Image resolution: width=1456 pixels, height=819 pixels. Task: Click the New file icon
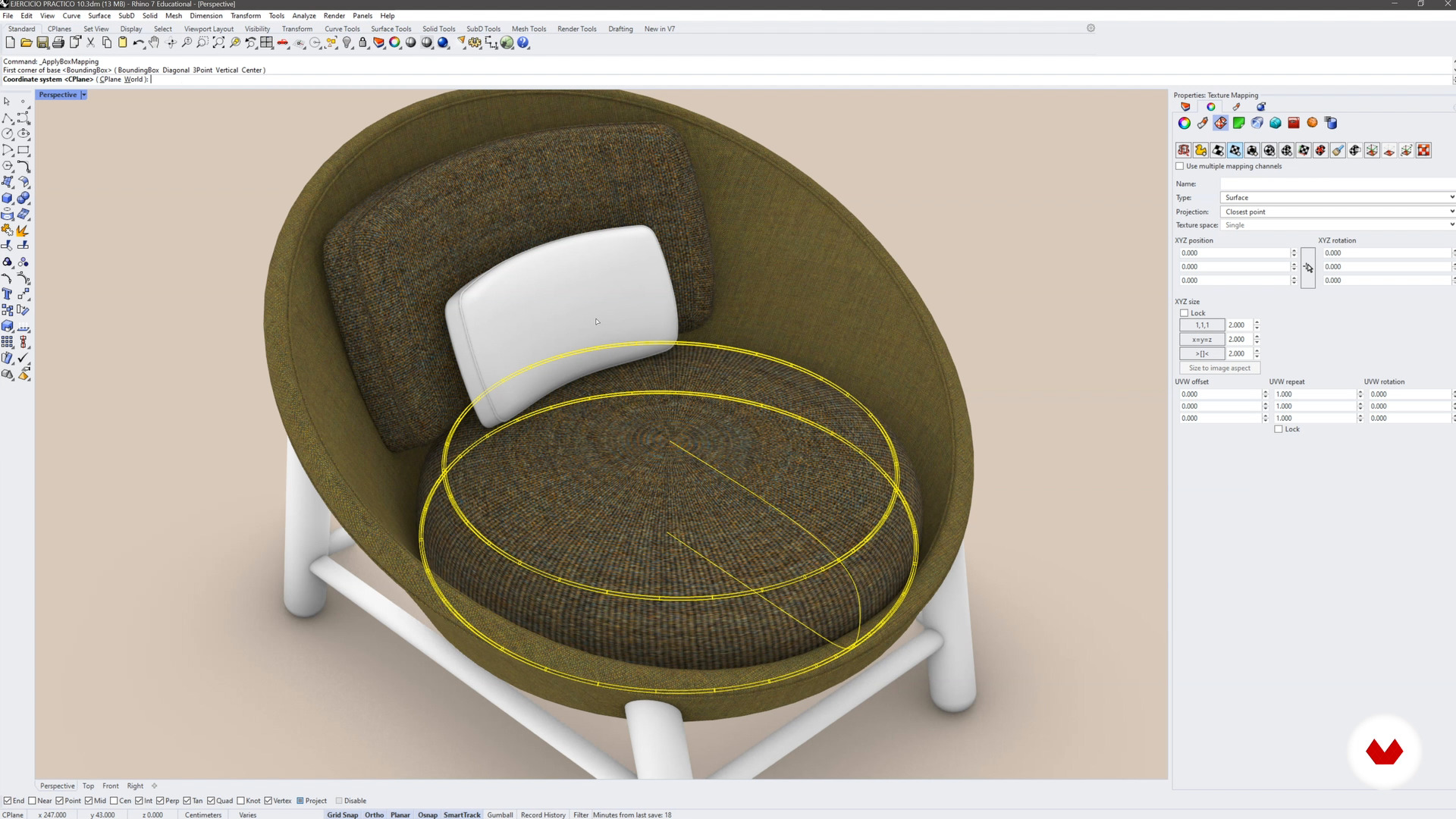(x=10, y=43)
